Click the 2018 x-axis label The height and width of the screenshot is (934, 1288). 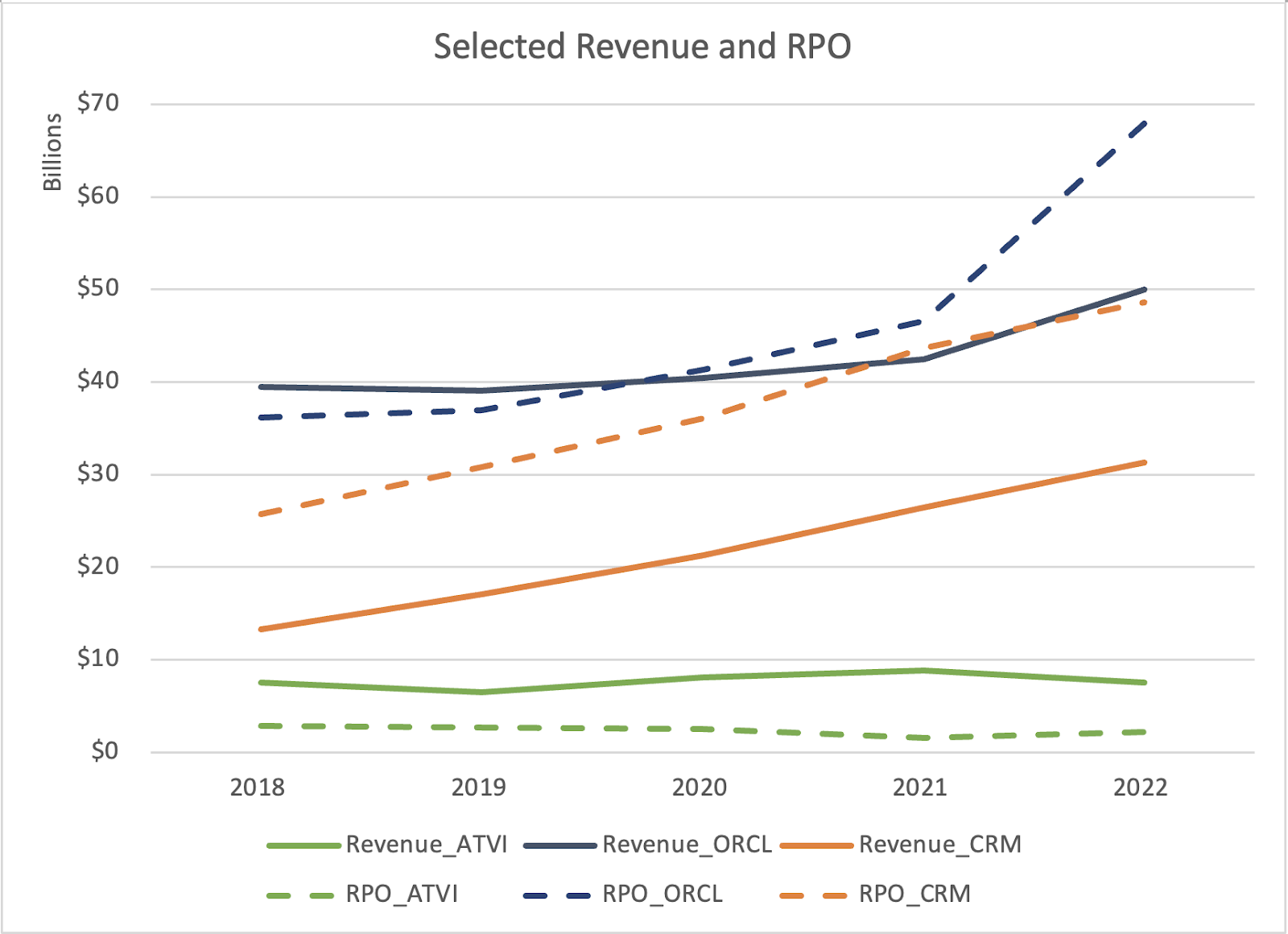(x=258, y=787)
